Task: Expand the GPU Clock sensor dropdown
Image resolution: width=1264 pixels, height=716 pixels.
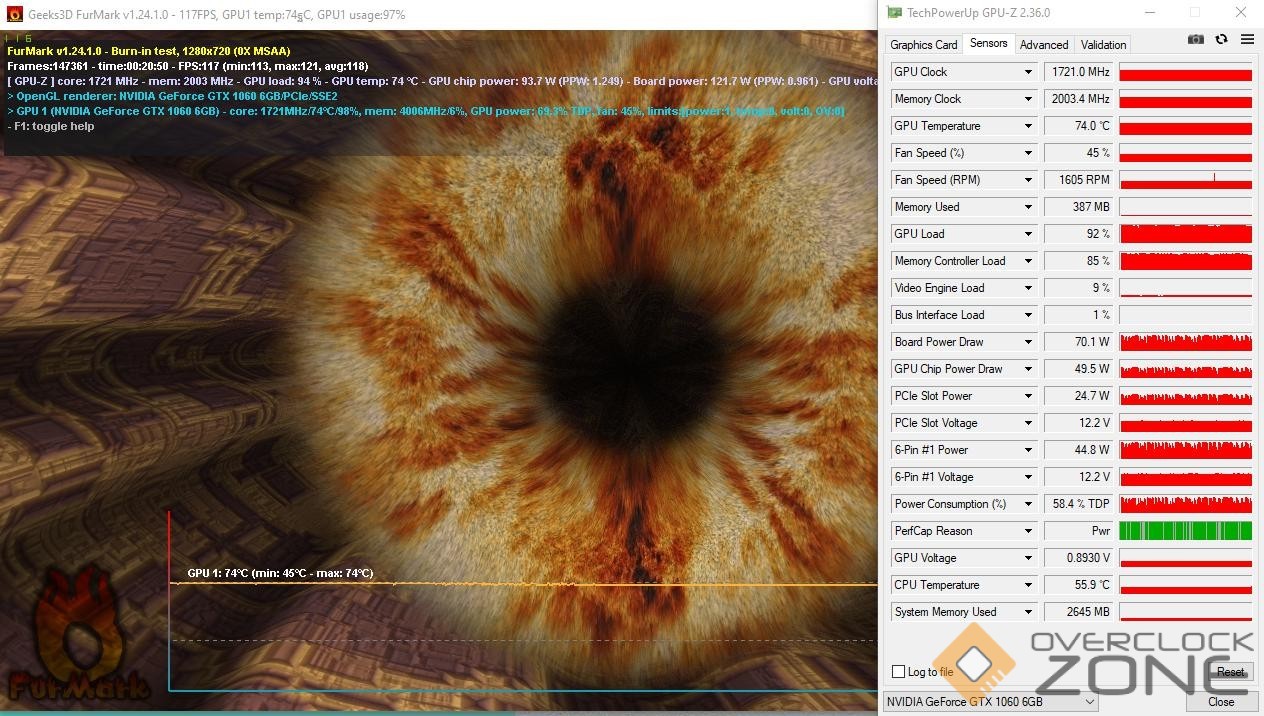Action: [x=1027, y=72]
